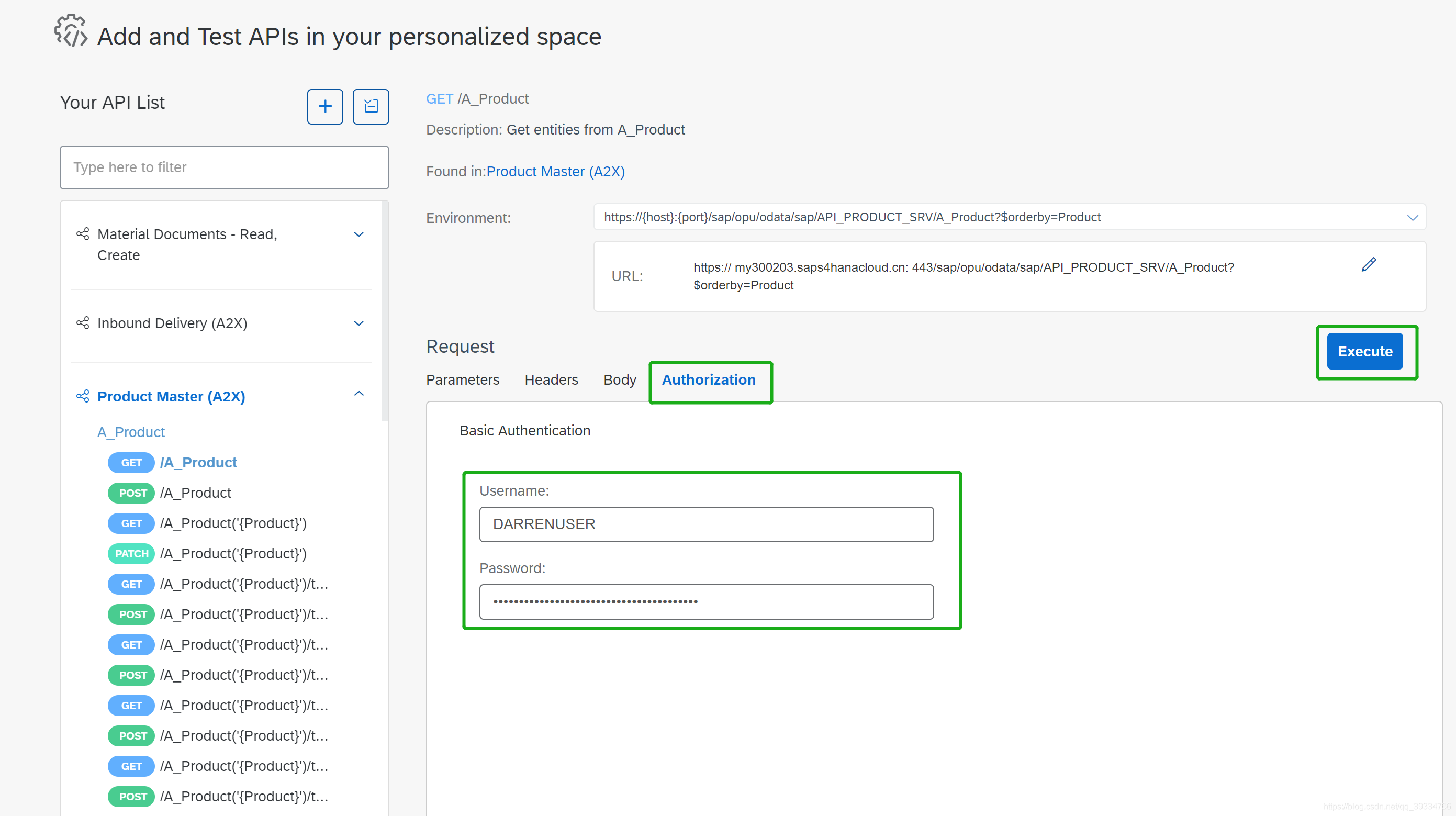This screenshot has height=816, width=1456.
Task: Expand Material Documents - Read, Create
Action: click(359, 234)
